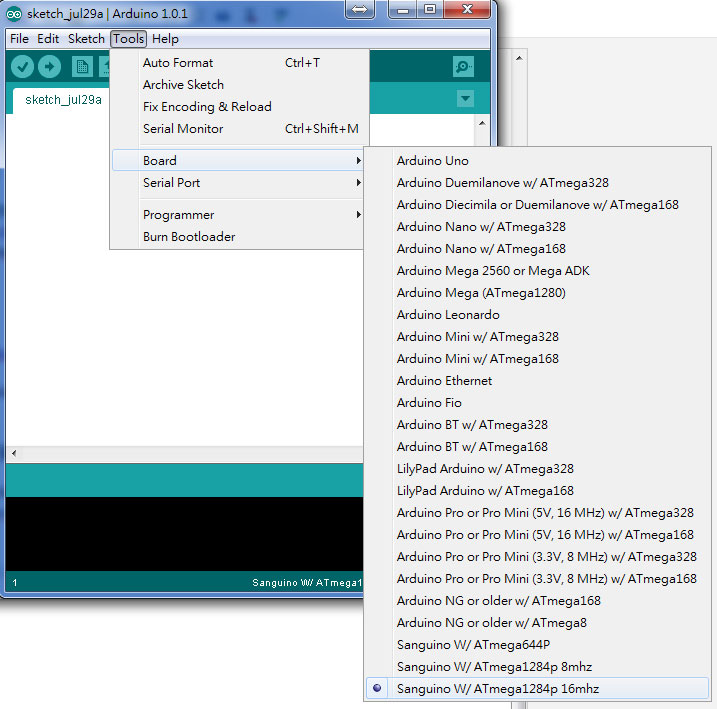Expand the Serial Port submenu
Screen dimensions: 717x709
[x=238, y=182]
